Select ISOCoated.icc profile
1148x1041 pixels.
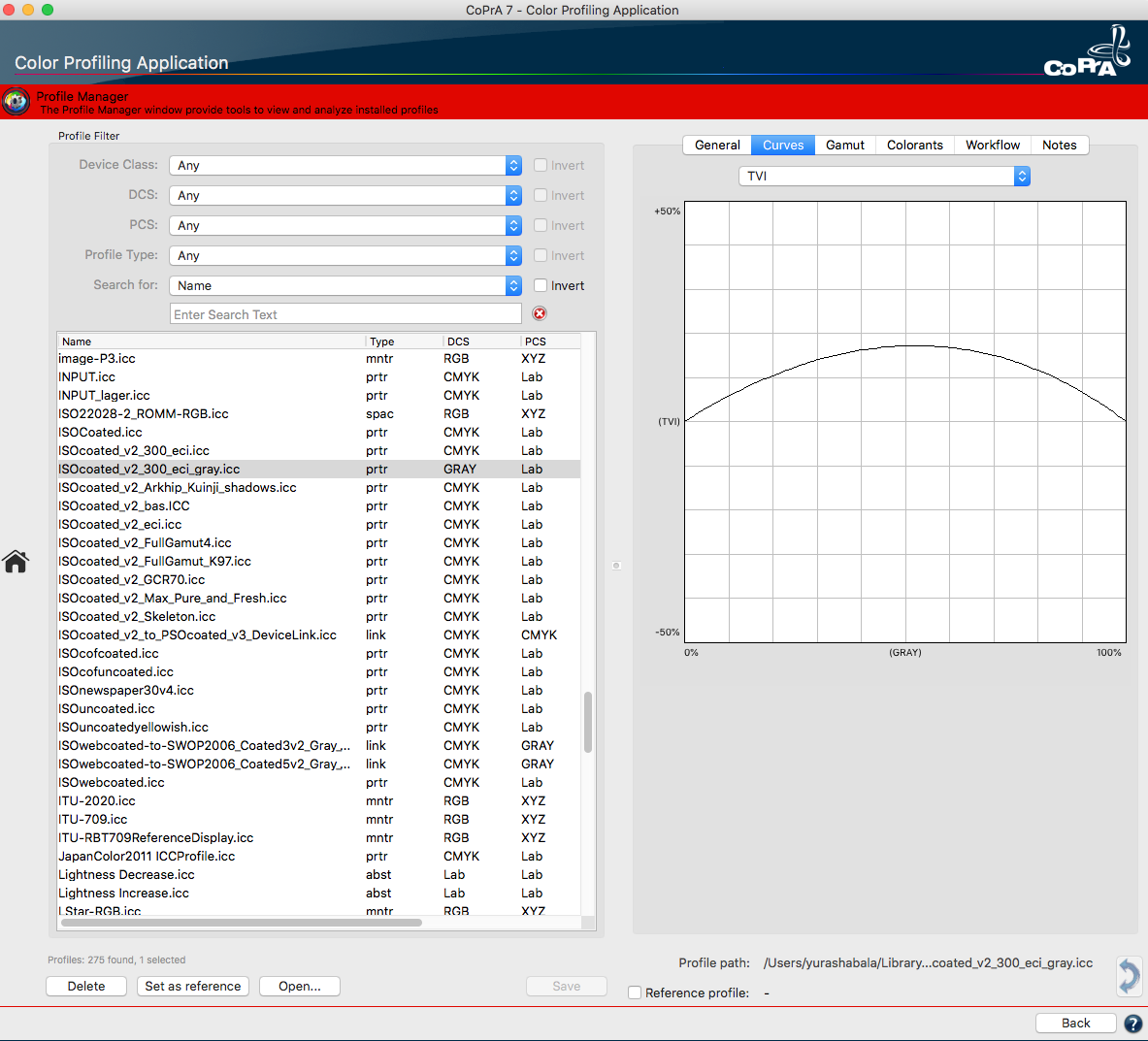click(x=319, y=432)
